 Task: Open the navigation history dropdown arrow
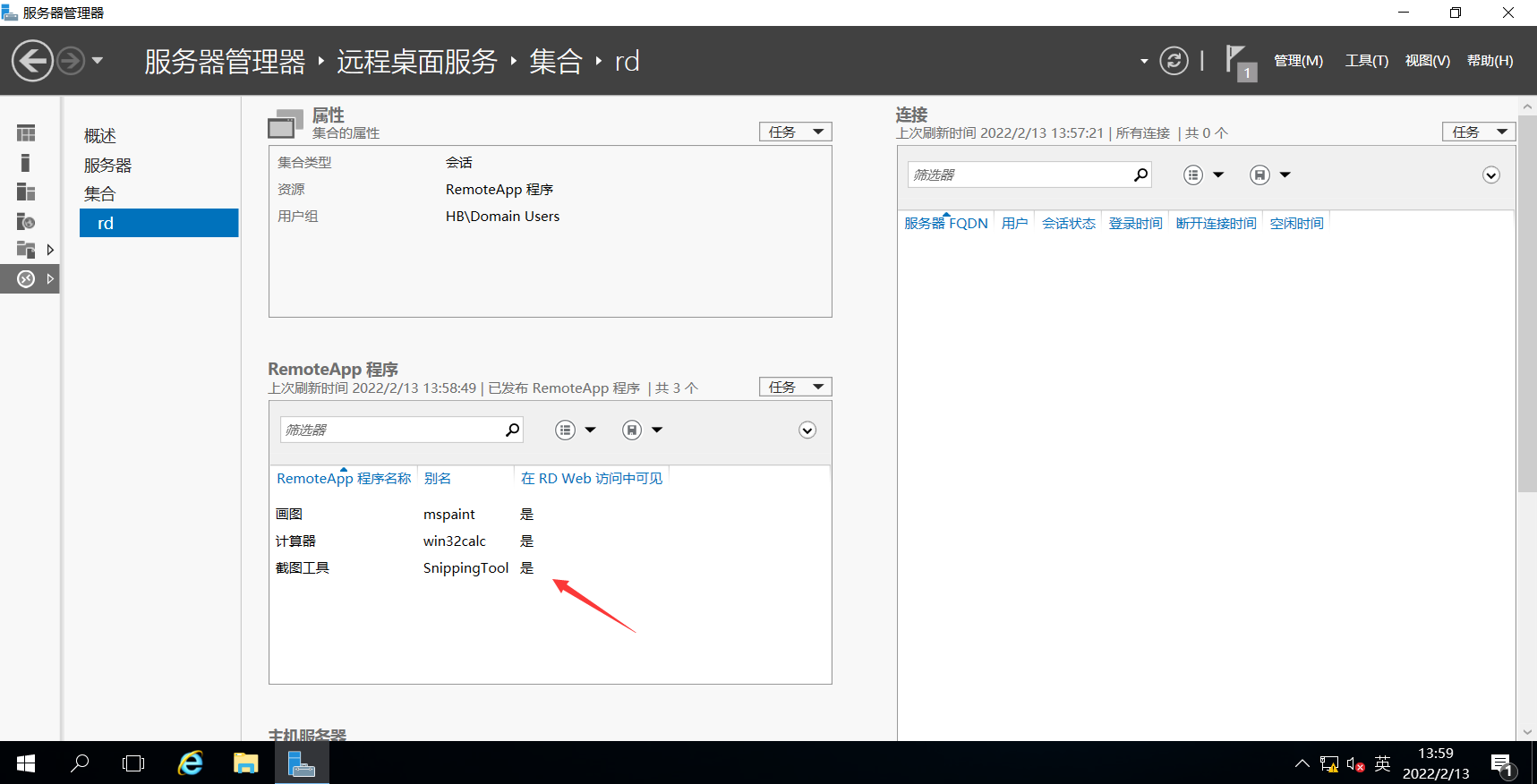coord(98,61)
